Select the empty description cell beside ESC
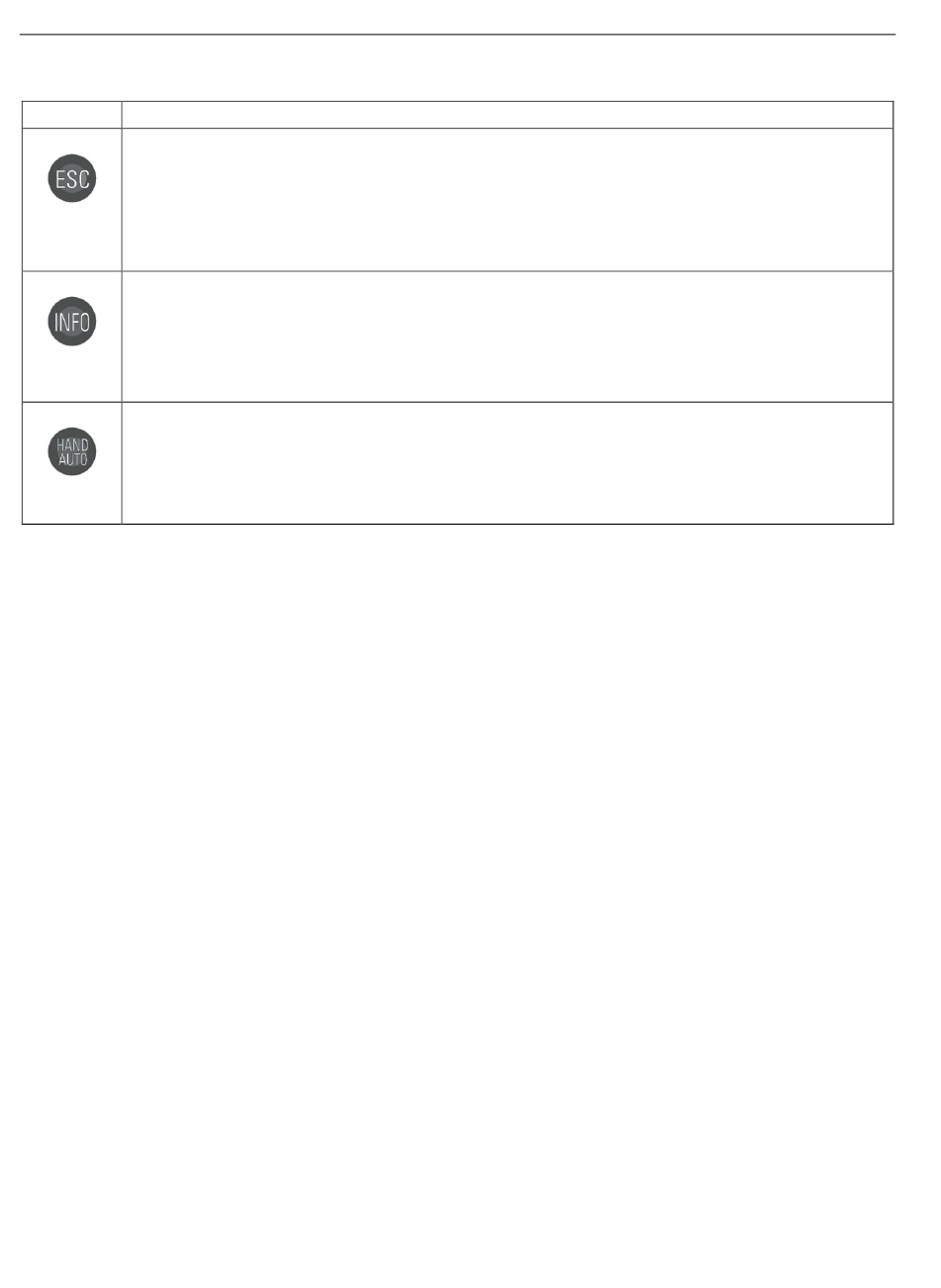The height and width of the screenshot is (1288, 941). click(x=507, y=199)
